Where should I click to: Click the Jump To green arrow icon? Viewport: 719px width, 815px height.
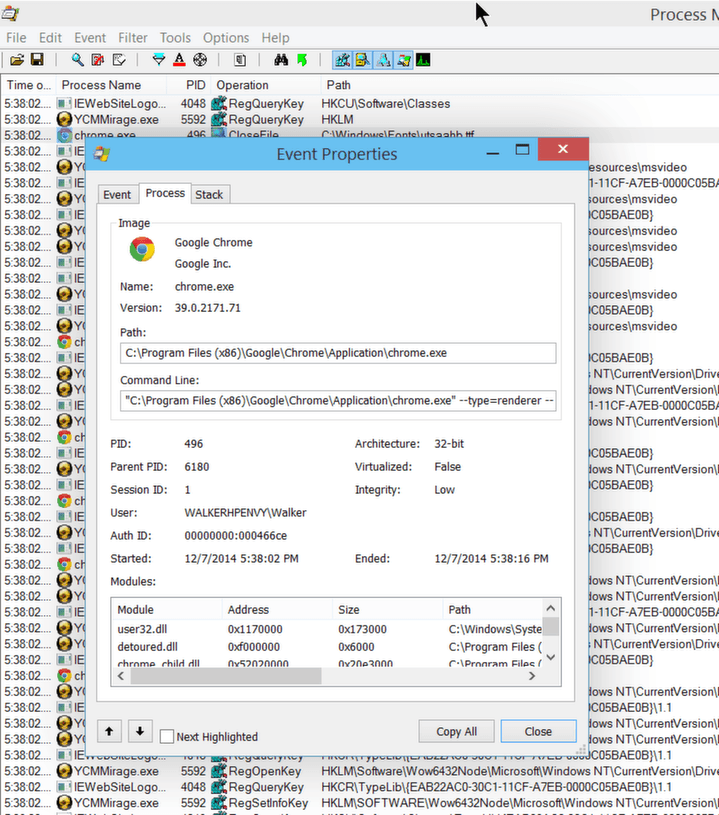click(301, 61)
